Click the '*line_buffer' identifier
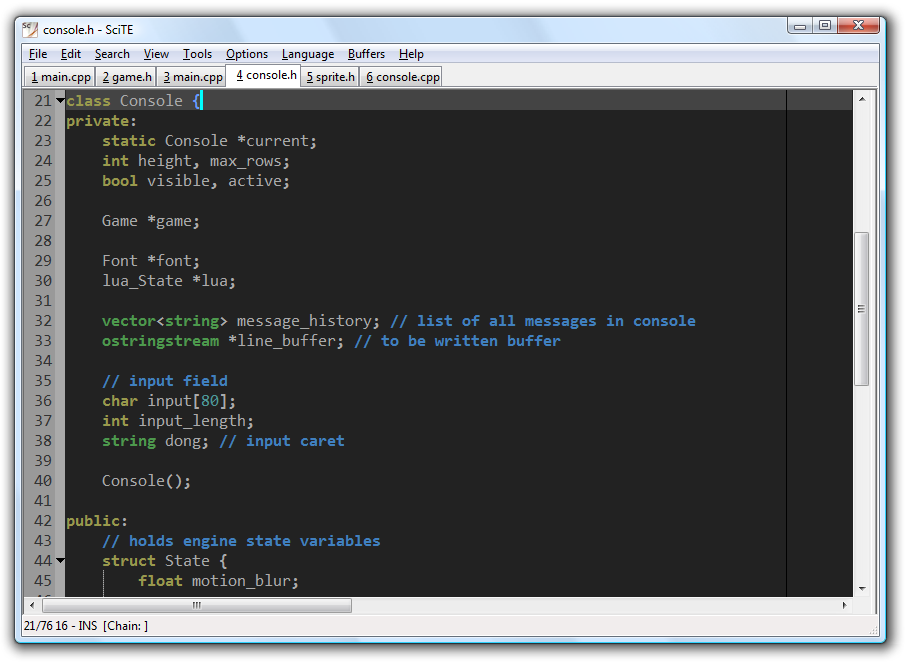 click(282, 341)
